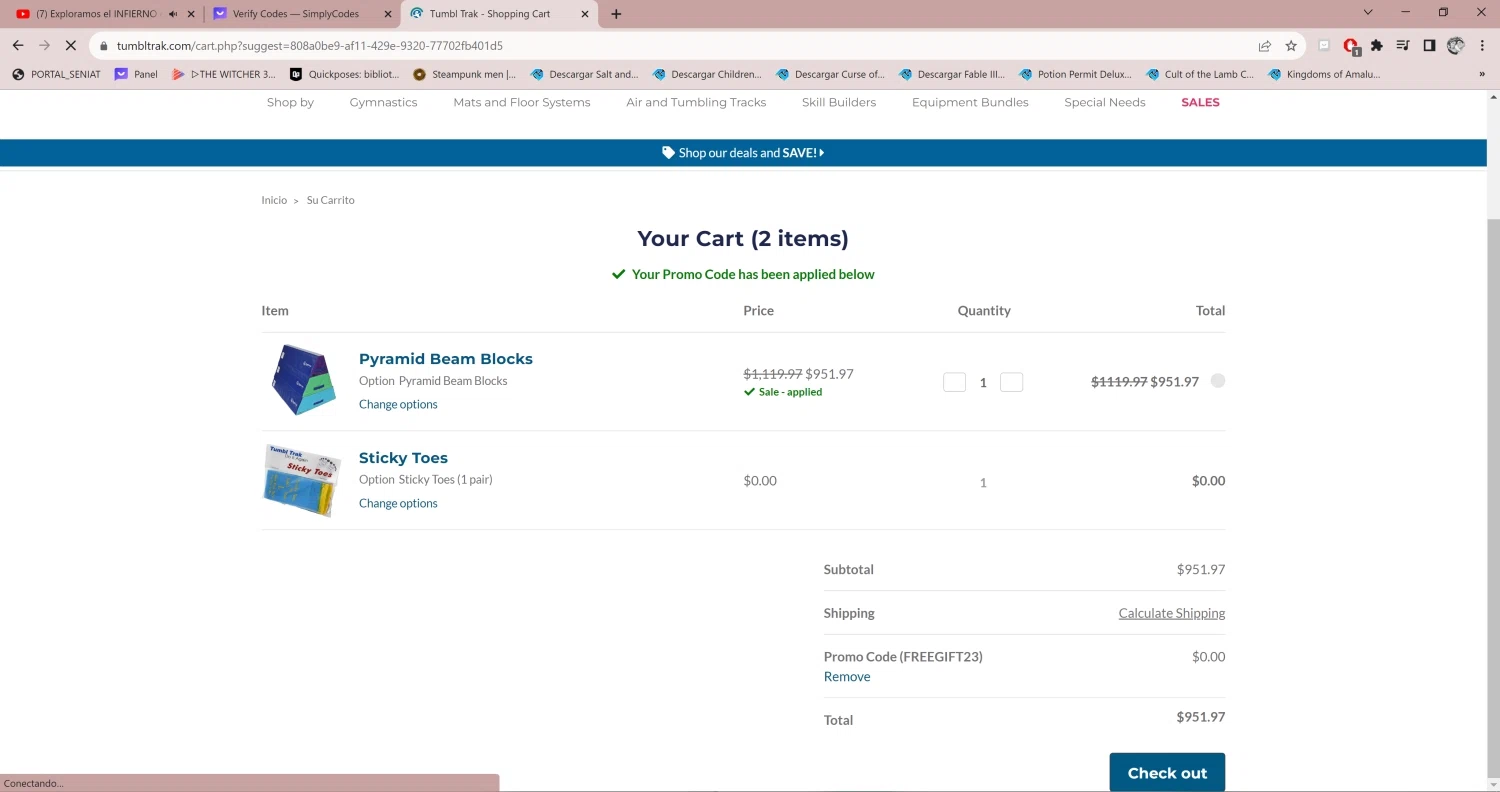The width and height of the screenshot is (1500, 792).
Task: Click the share page icon in the address bar
Action: (x=1265, y=46)
